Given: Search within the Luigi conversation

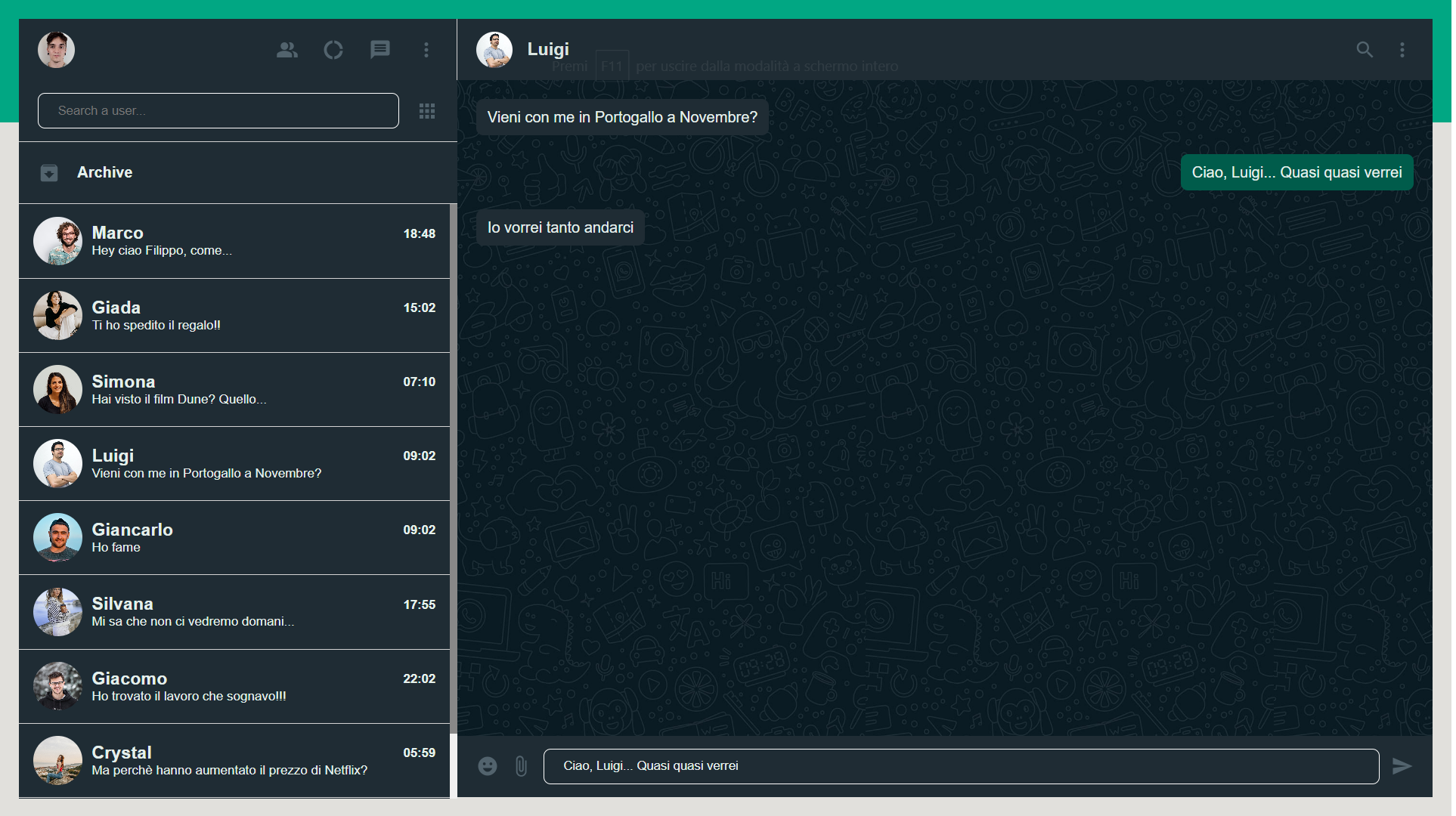Looking at the screenshot, I should pyautogui.click(x=1365, y=50).
